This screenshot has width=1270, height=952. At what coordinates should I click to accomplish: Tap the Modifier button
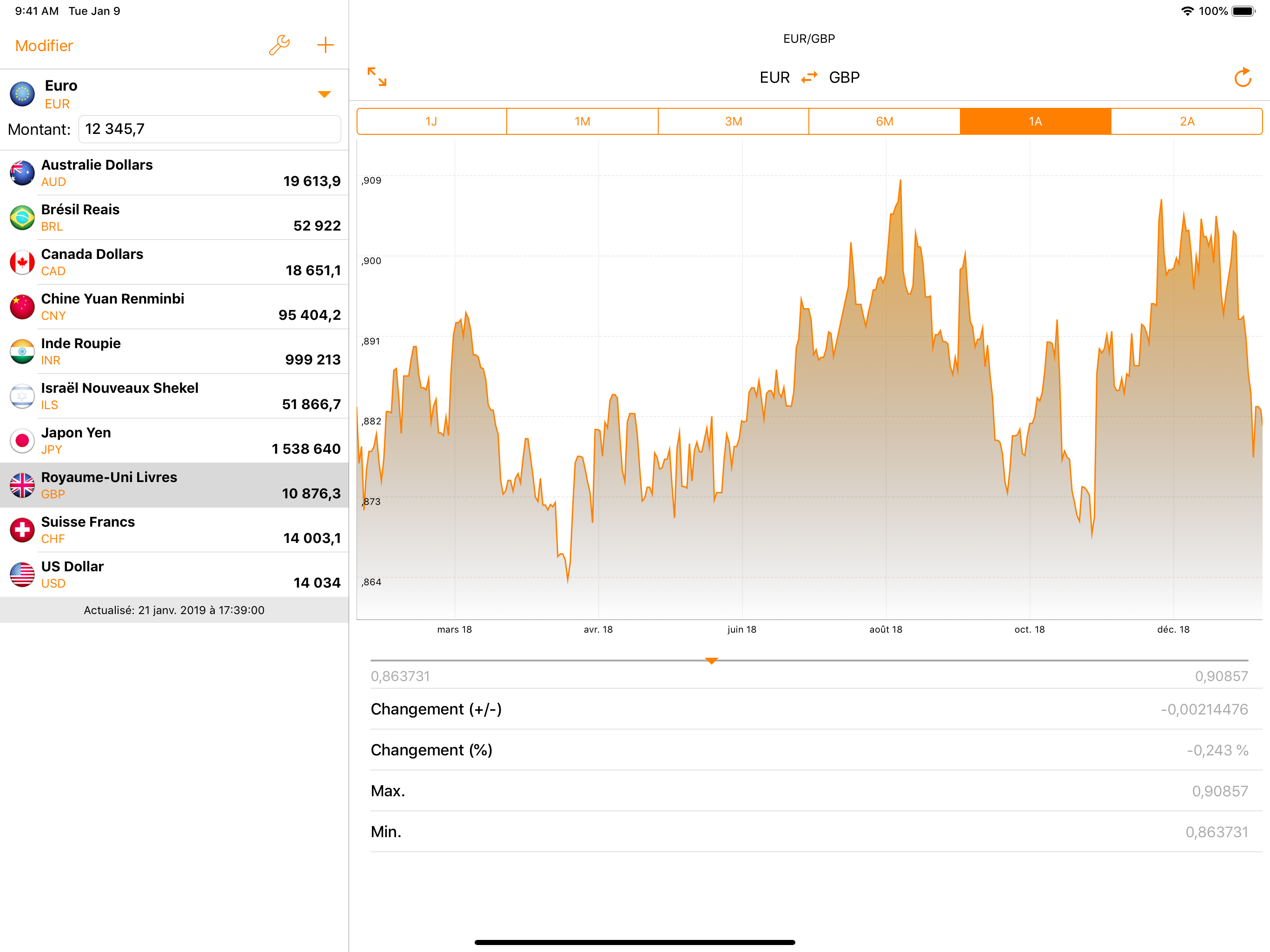coord(44,46)
